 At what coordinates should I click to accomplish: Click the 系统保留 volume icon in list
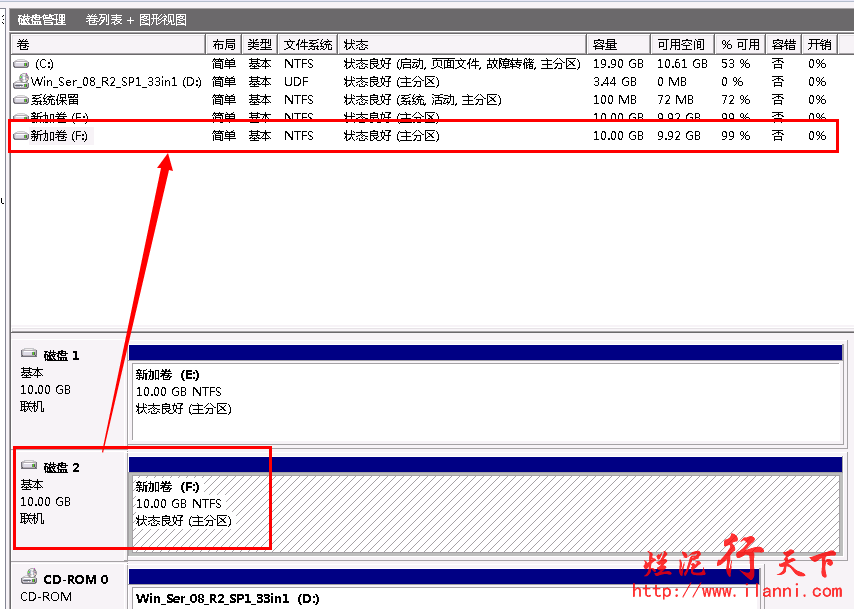click(21, 100)
